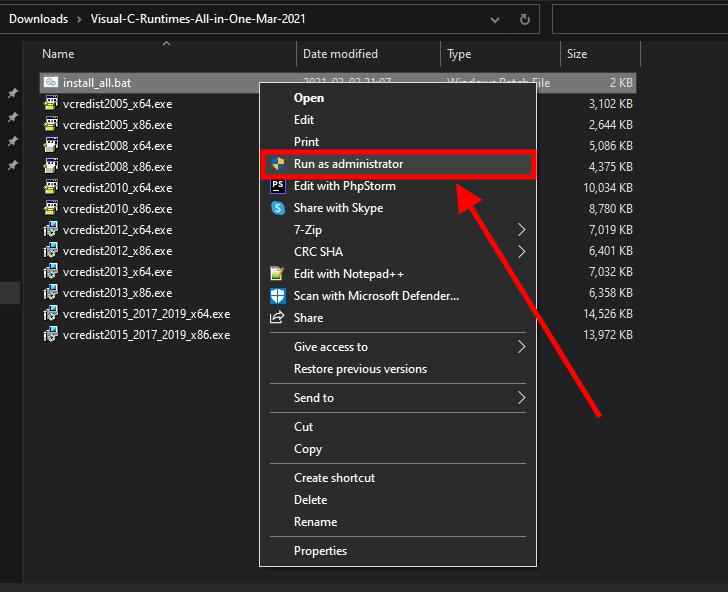Expand the Give access to submenu
This screenshot has width=728, height=592.
point(521,347)
